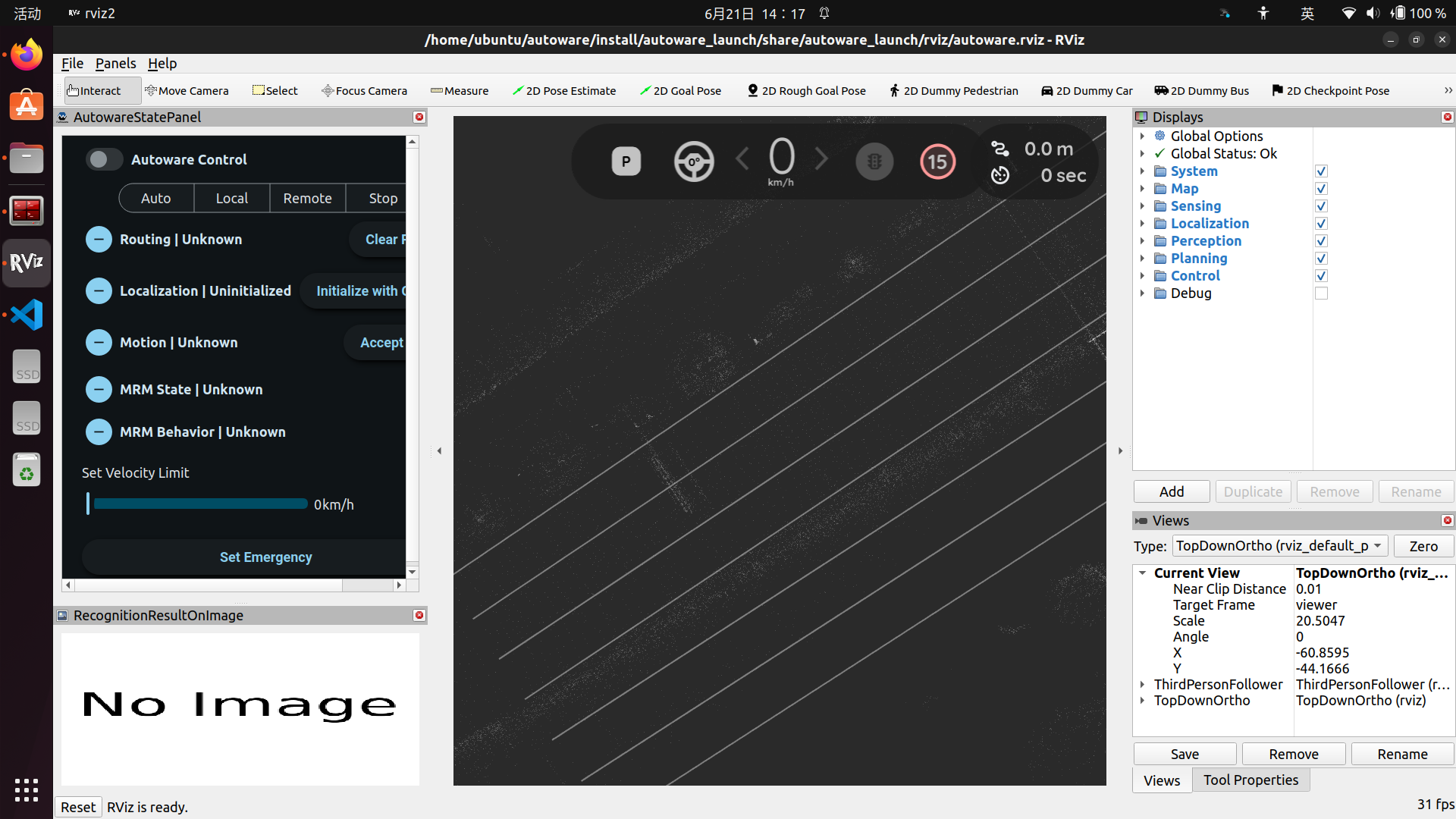Click Set Emergency button
This screenshot has height=819, width=1456.
265,557
